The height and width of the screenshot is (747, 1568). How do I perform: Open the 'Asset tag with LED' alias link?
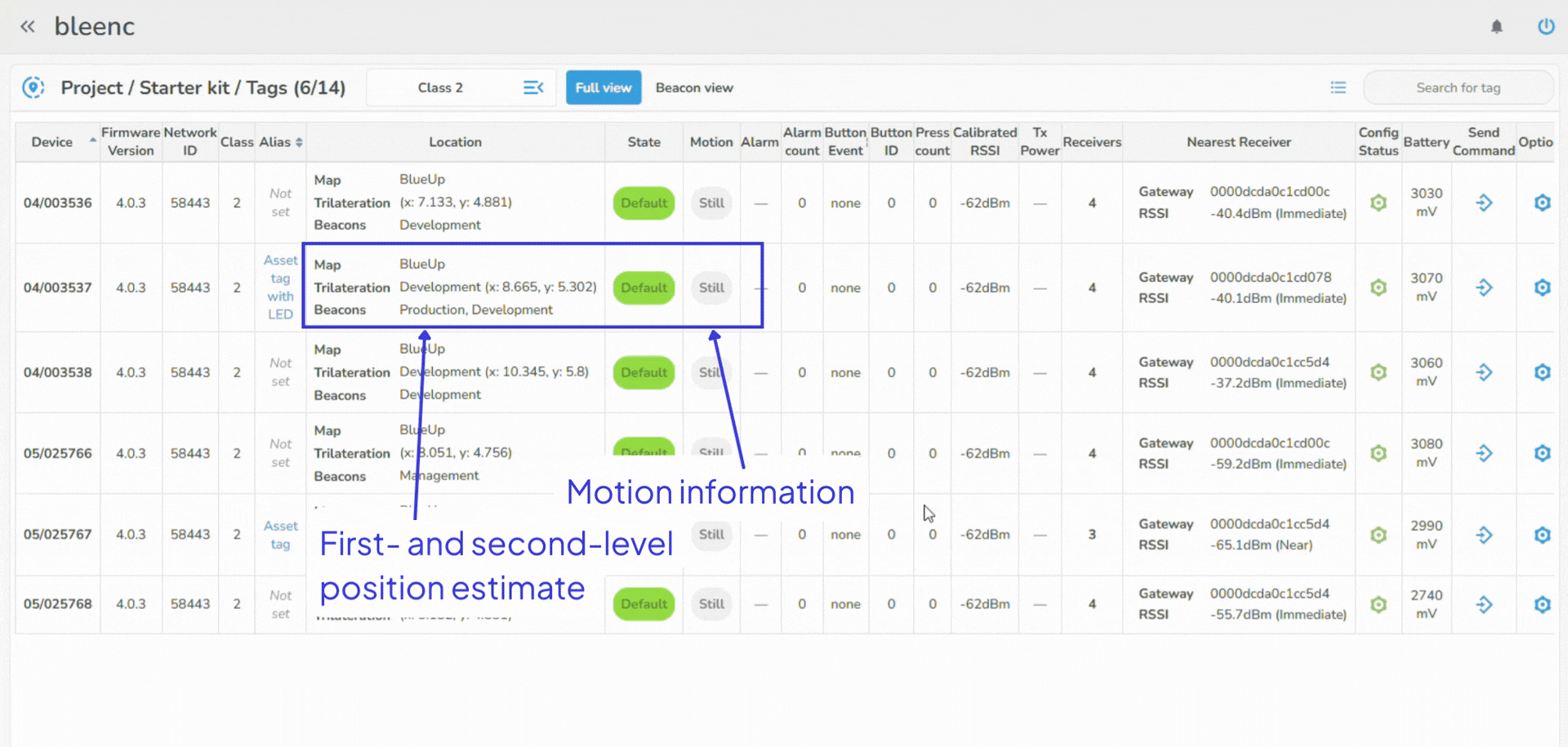[280, 287]
